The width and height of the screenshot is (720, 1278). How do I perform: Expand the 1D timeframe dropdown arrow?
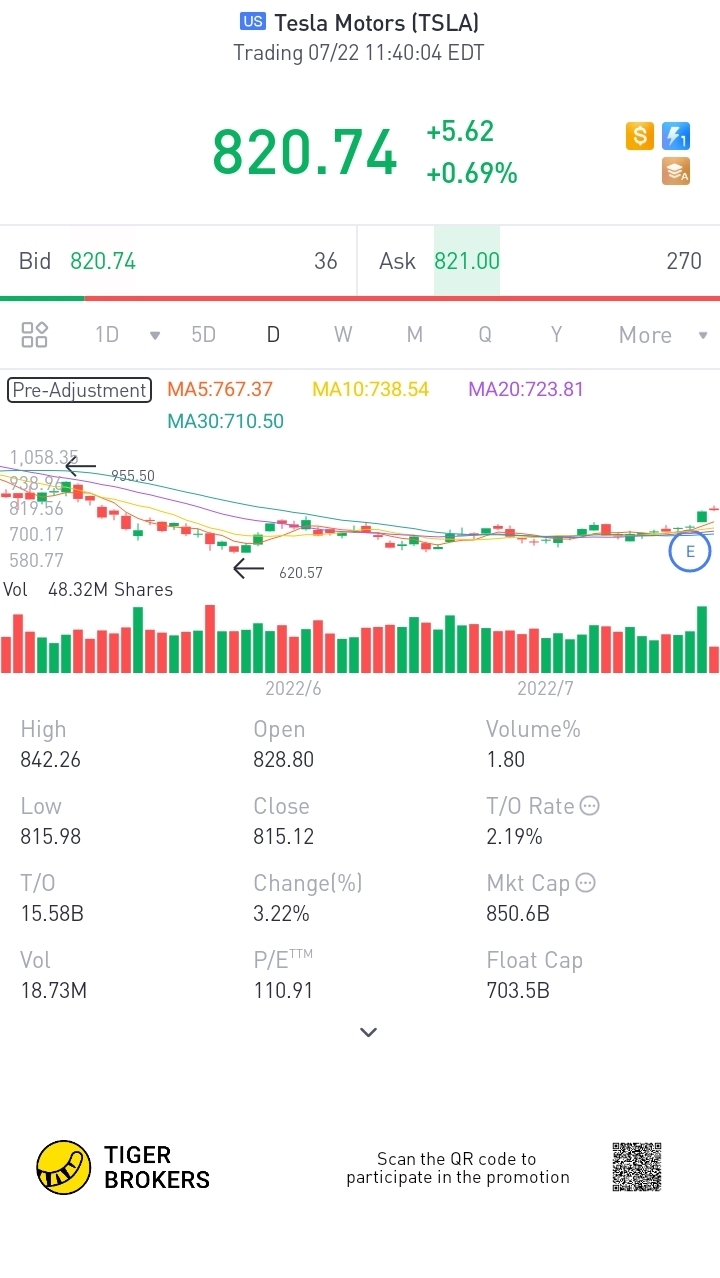click(155, 335)
